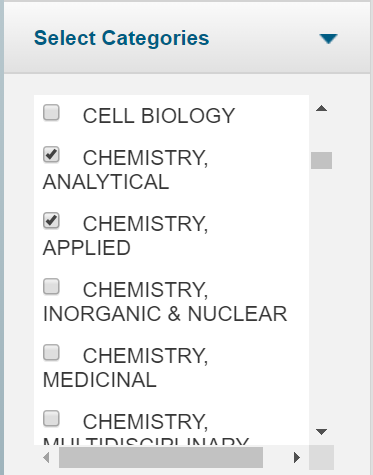Viewport: 373px width, 475px height.
Task: Click the APPLIED label text
Action: (x=87, y=248)
